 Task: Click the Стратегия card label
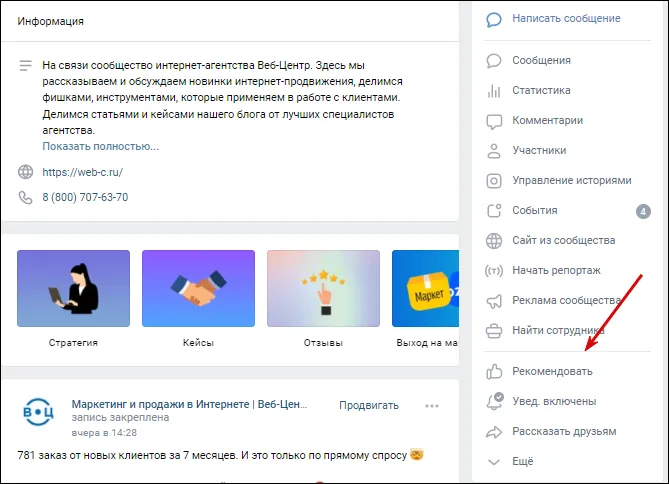(x=73, y=343)
